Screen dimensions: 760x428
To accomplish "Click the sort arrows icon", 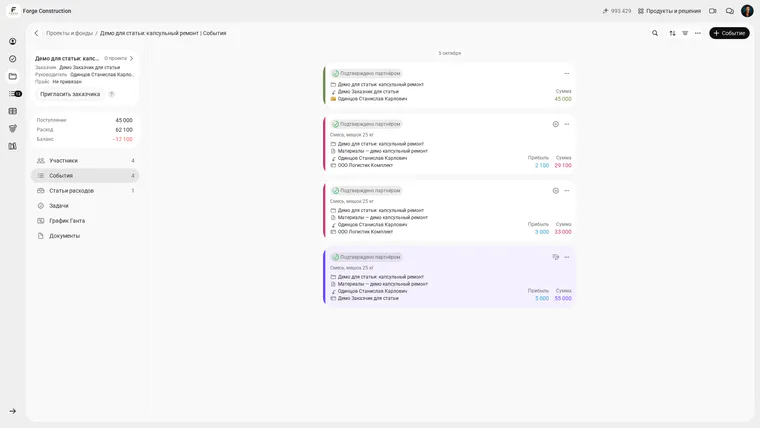I will [x=672, y=33].
